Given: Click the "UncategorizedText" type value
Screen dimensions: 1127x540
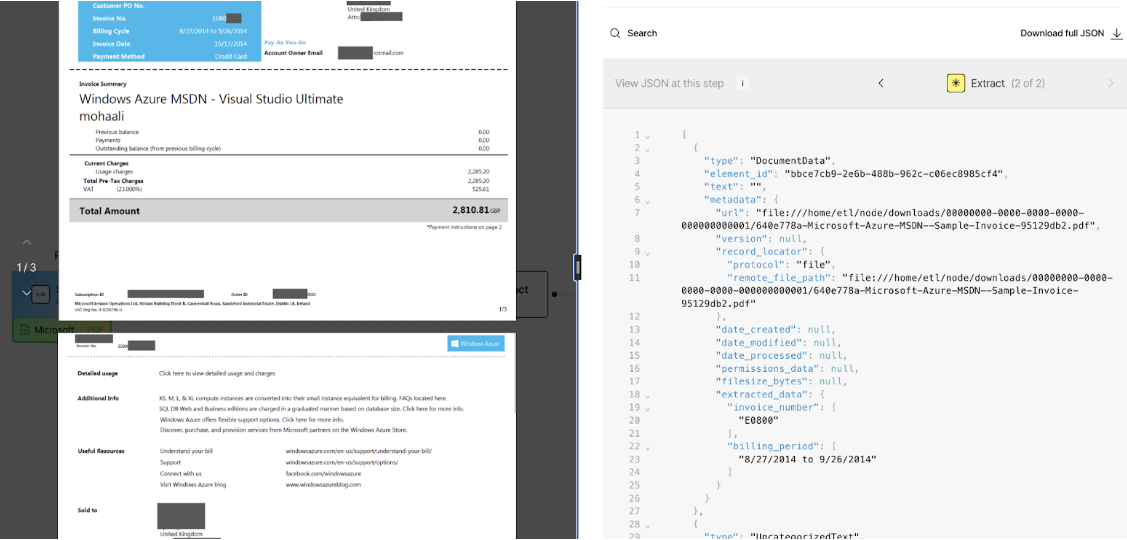Looking at the screenshot, I should [x=804, y=536].
